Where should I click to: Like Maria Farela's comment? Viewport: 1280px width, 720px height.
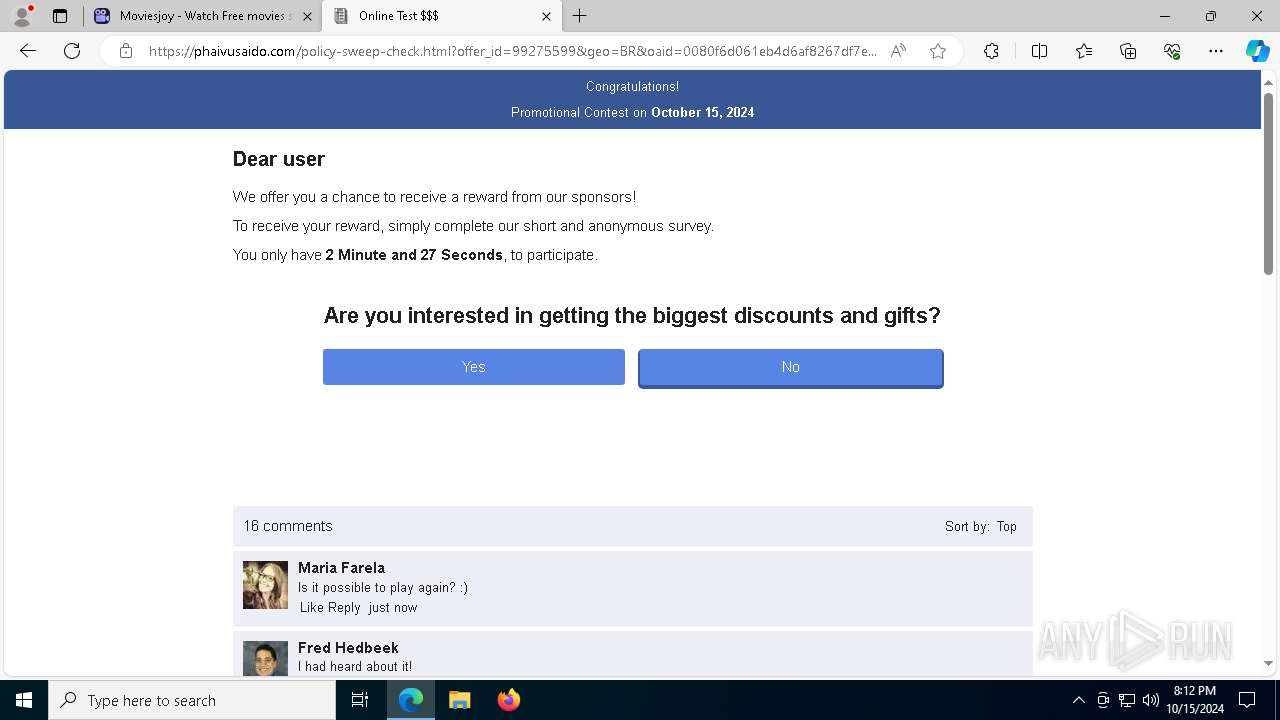312,607
